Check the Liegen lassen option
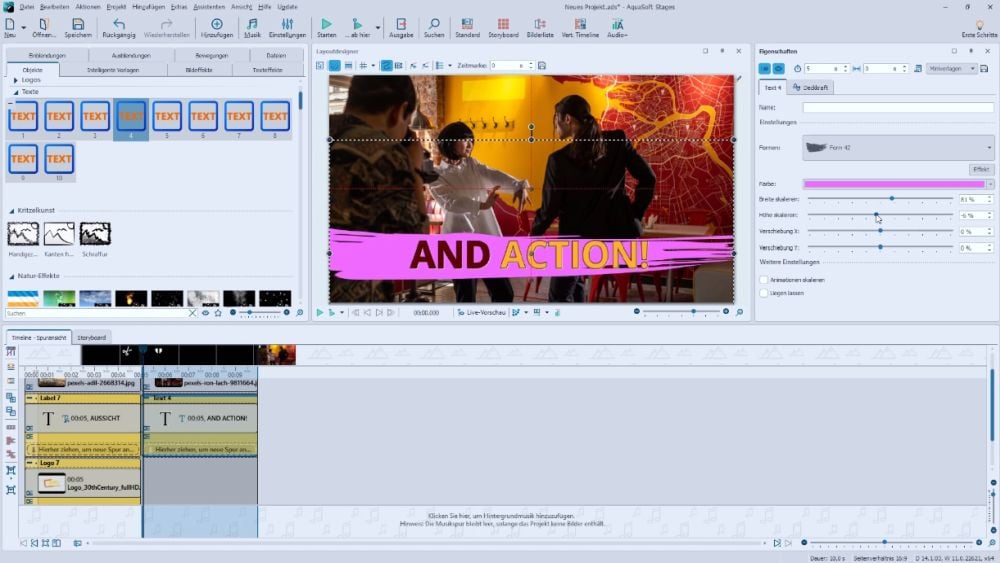 click(x=764, y=293)
